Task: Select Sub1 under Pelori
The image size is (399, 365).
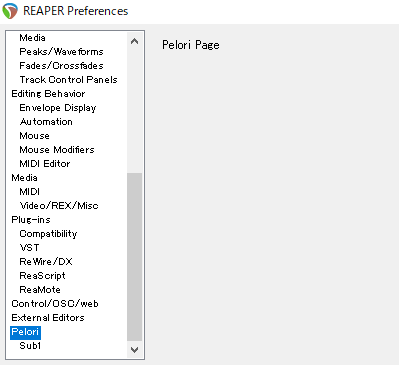Action: 30,346
